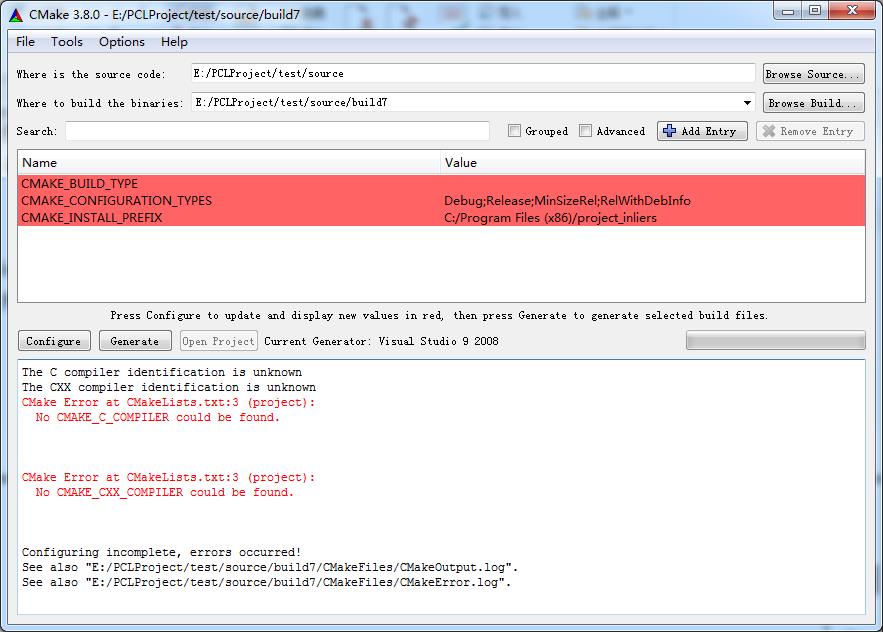Click the Remove Entry button label
883x632 pixels.
817,131
